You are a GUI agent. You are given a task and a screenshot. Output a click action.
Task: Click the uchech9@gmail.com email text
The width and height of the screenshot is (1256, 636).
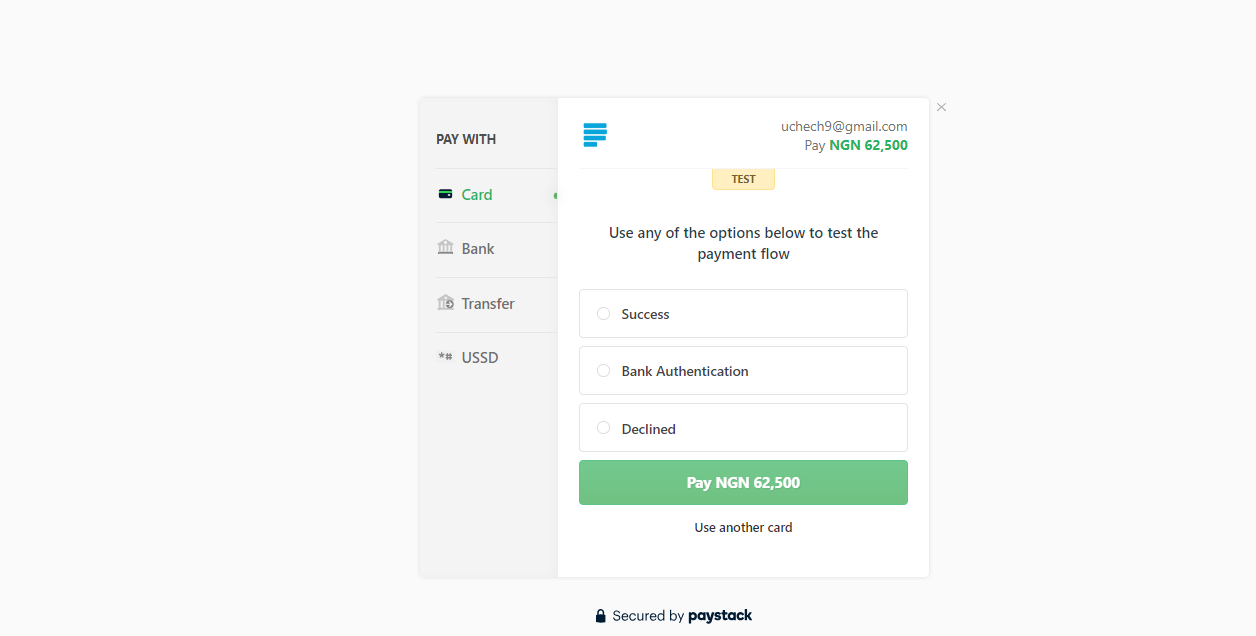coord(844,126)
